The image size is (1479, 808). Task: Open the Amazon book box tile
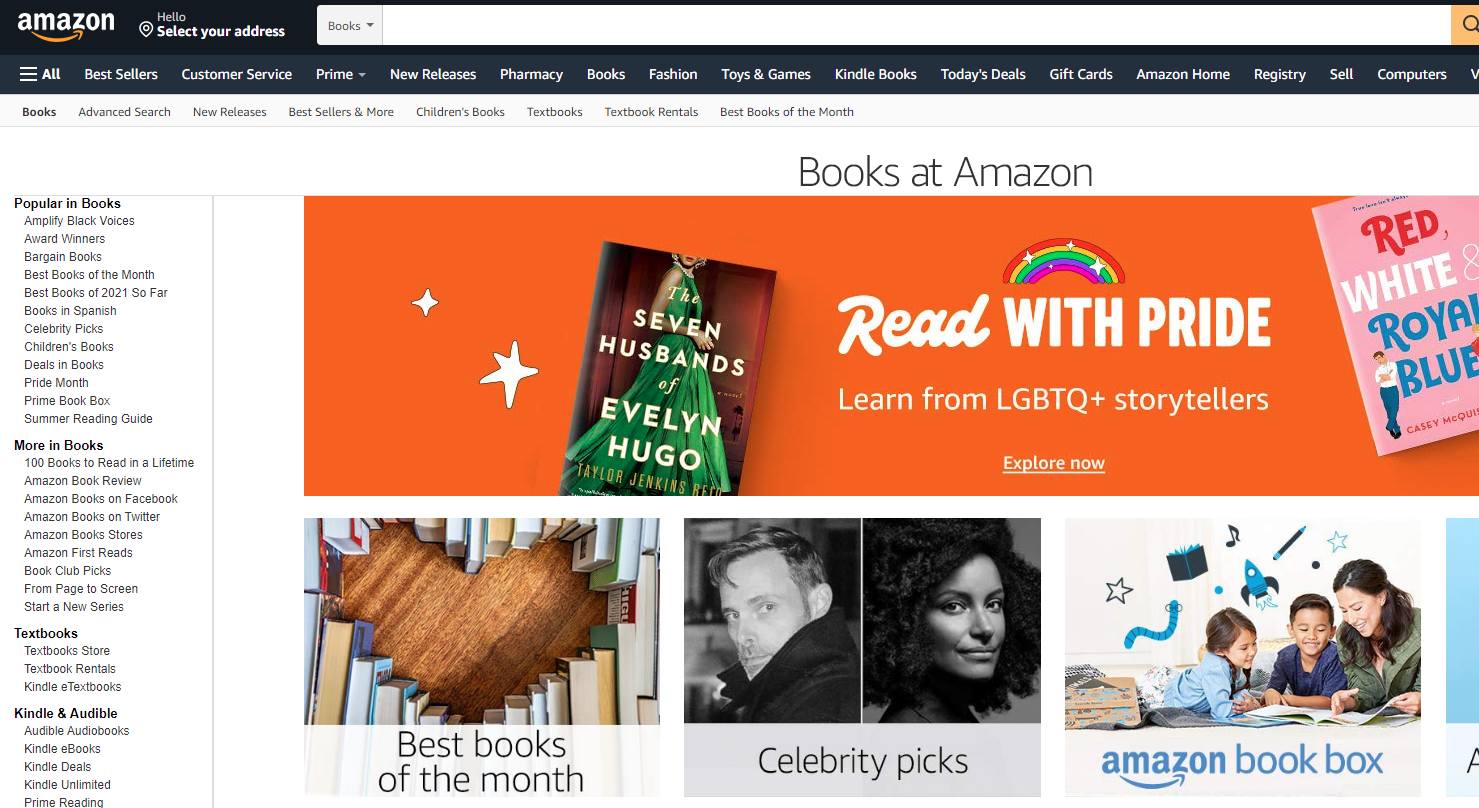1243,657
